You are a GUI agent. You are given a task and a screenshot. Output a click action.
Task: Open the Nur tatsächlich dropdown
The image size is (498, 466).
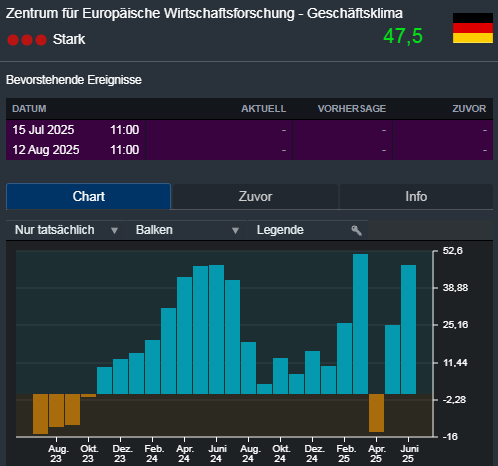click(66, 230)
